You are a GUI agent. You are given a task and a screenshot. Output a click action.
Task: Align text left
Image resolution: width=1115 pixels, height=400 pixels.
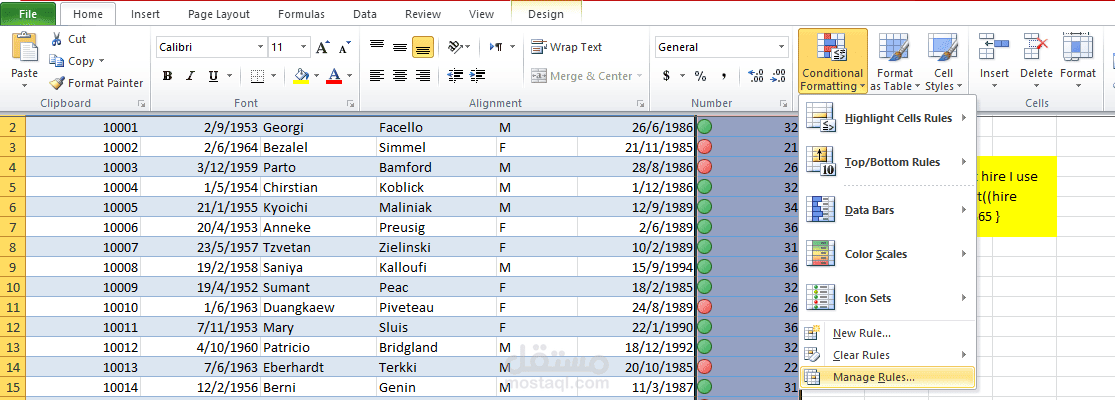[377, 75]
